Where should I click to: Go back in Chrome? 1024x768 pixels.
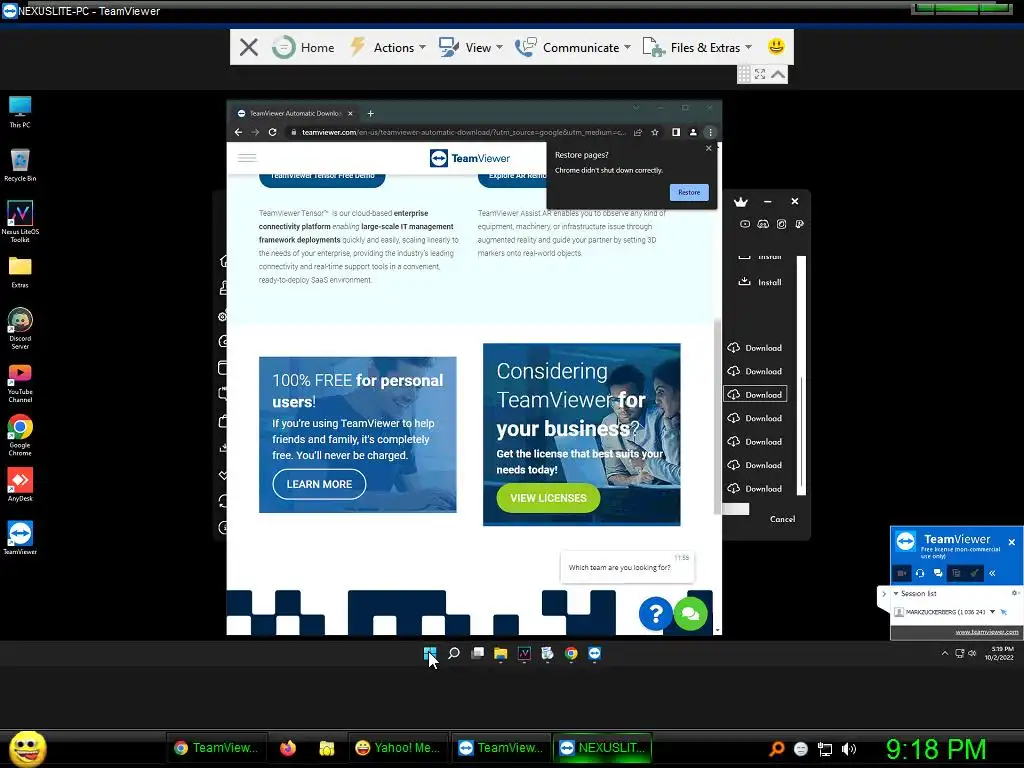coord(238,132)
